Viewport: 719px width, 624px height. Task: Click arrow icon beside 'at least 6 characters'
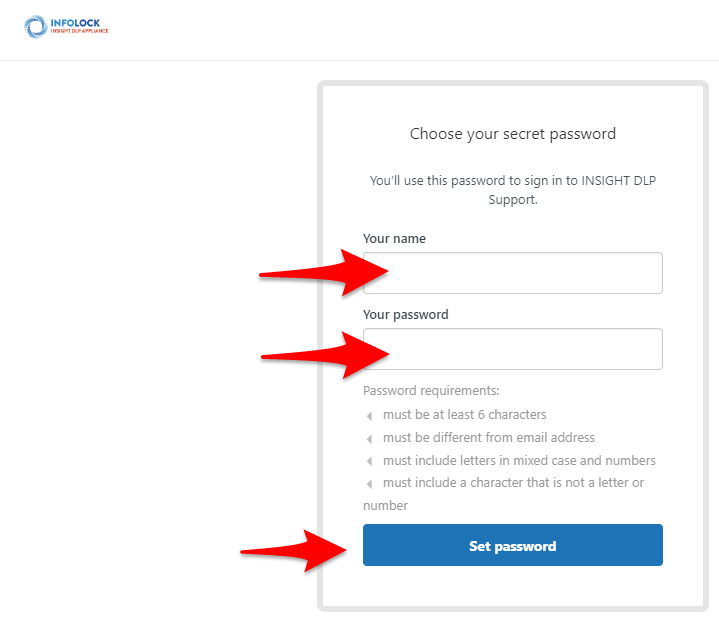click(370, 416)
